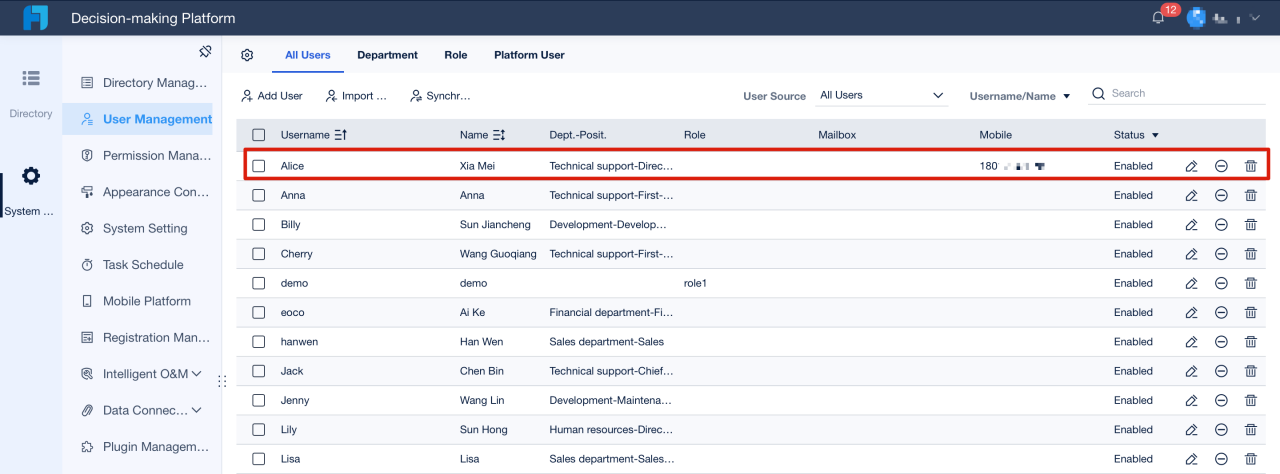This screenshot has width=1280, height=474.
Task: Click the Add User button
Action: pos(272,96)
